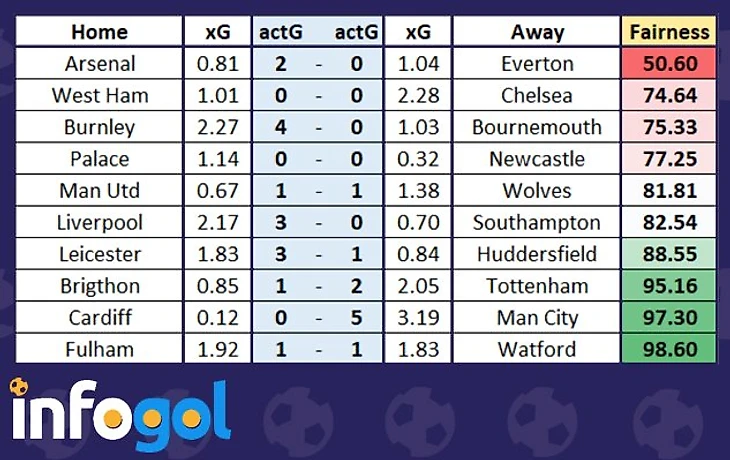730x460 pixels.
Task: Select the Away column header
Action: [537, 32]
